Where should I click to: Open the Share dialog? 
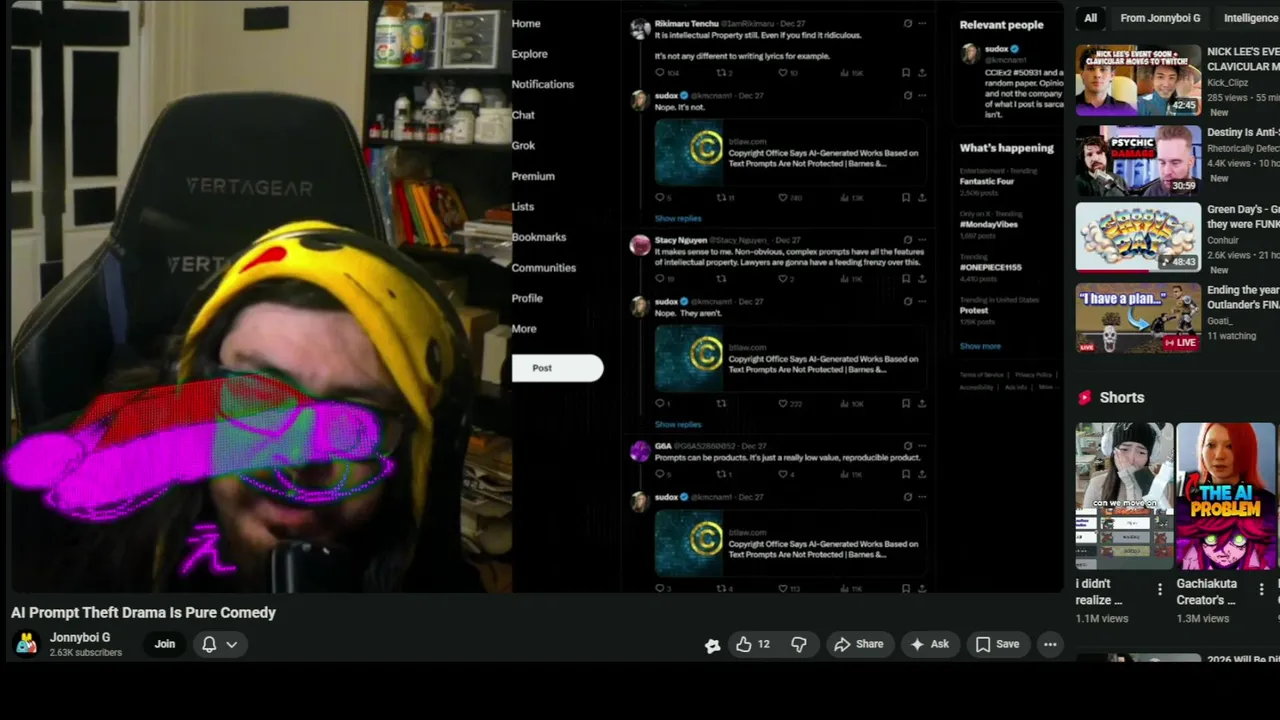click(859, 645)
